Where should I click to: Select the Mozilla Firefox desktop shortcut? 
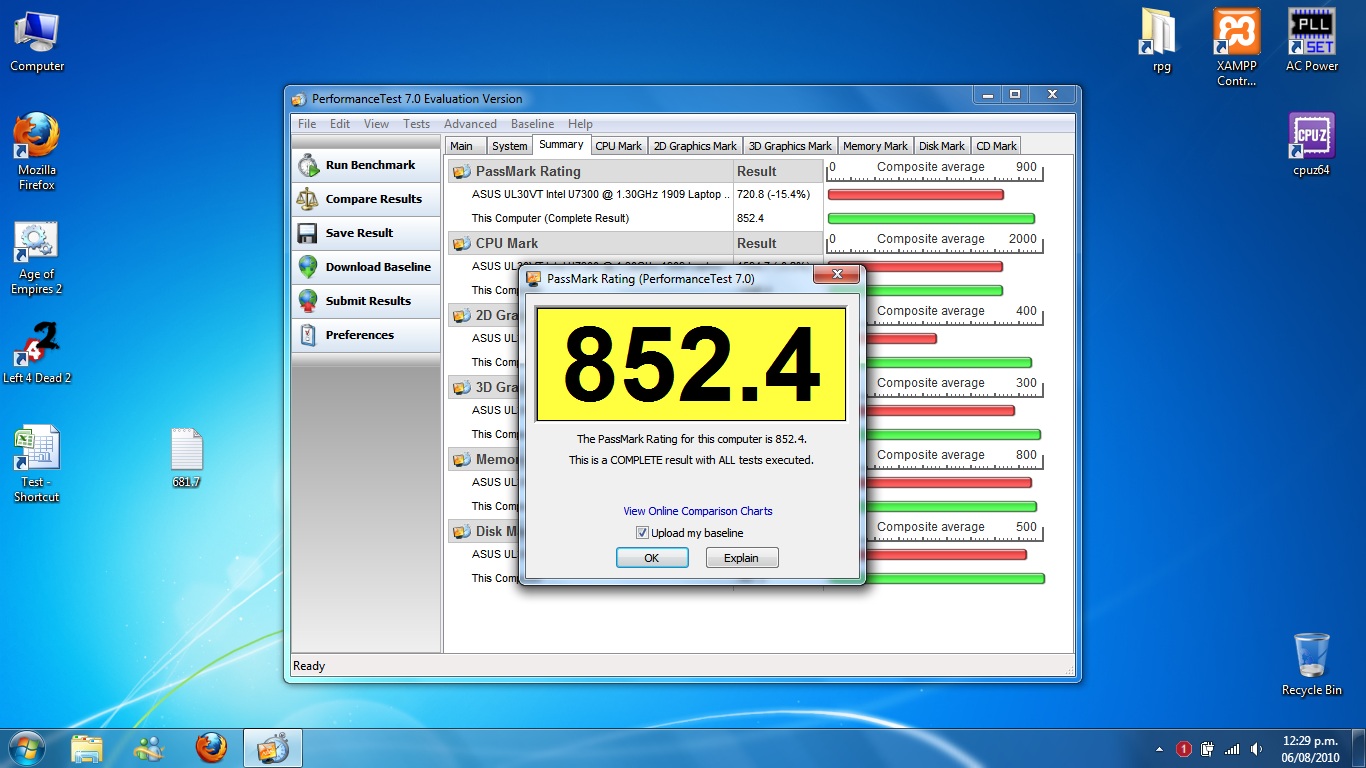[37, 152]
